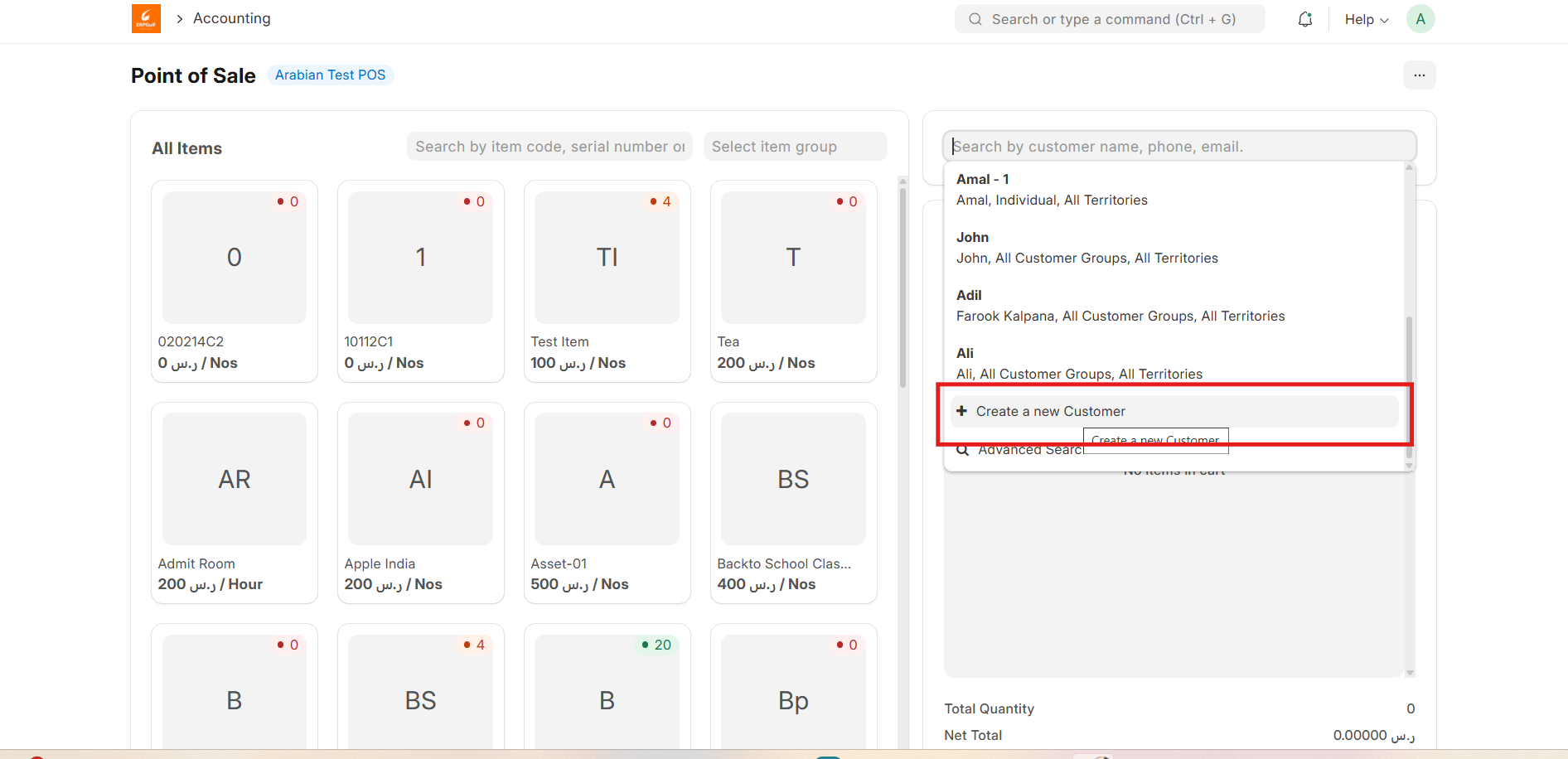Select item card with stock 20

607,688
